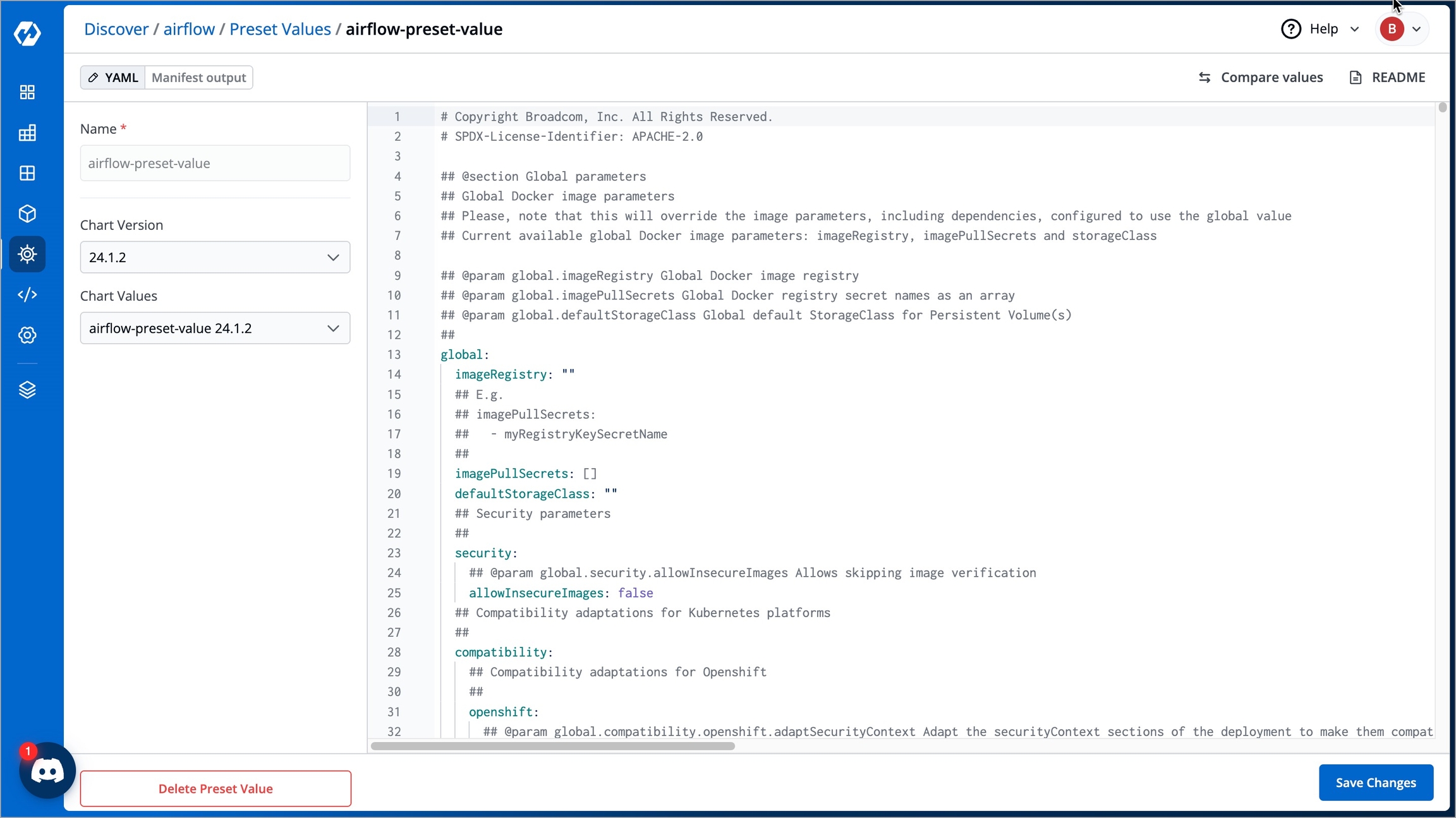The image size is (1456, 818).
Task: Click the app logo in the sidebar
Action: (x=27, y=33)
